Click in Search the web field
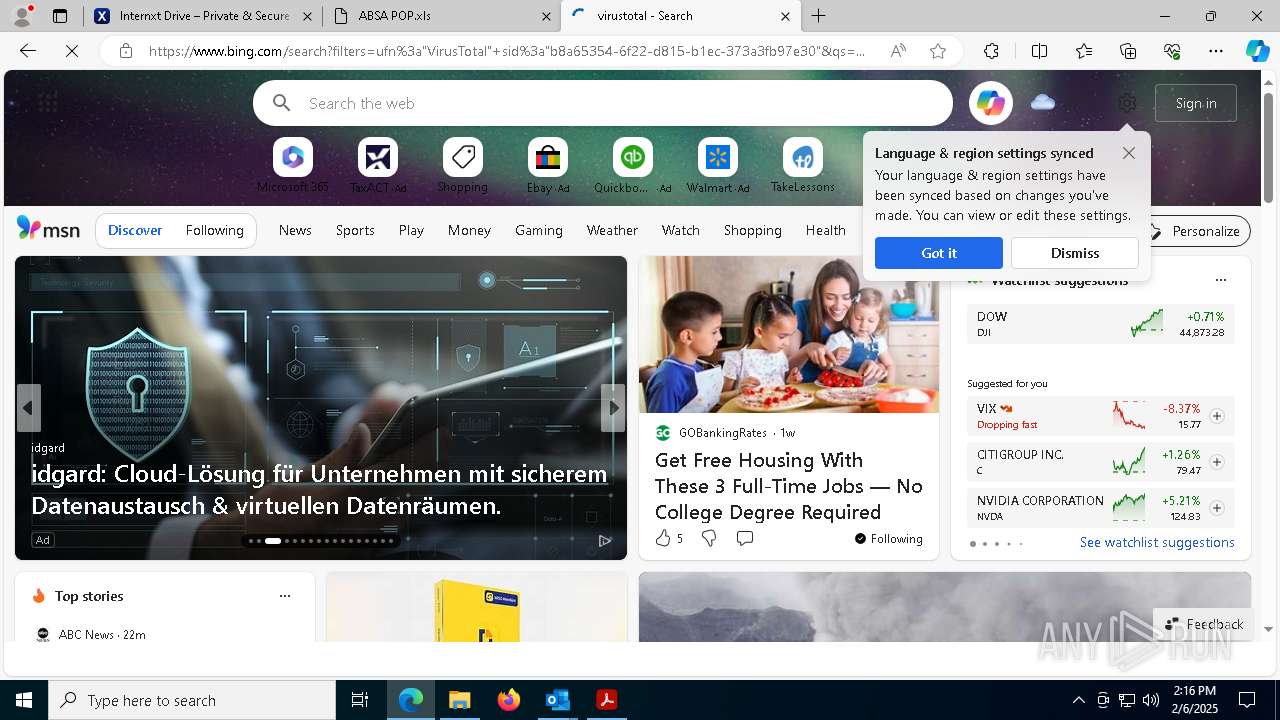Screen dimensions: 1280x720 click(x=603, y=103)
